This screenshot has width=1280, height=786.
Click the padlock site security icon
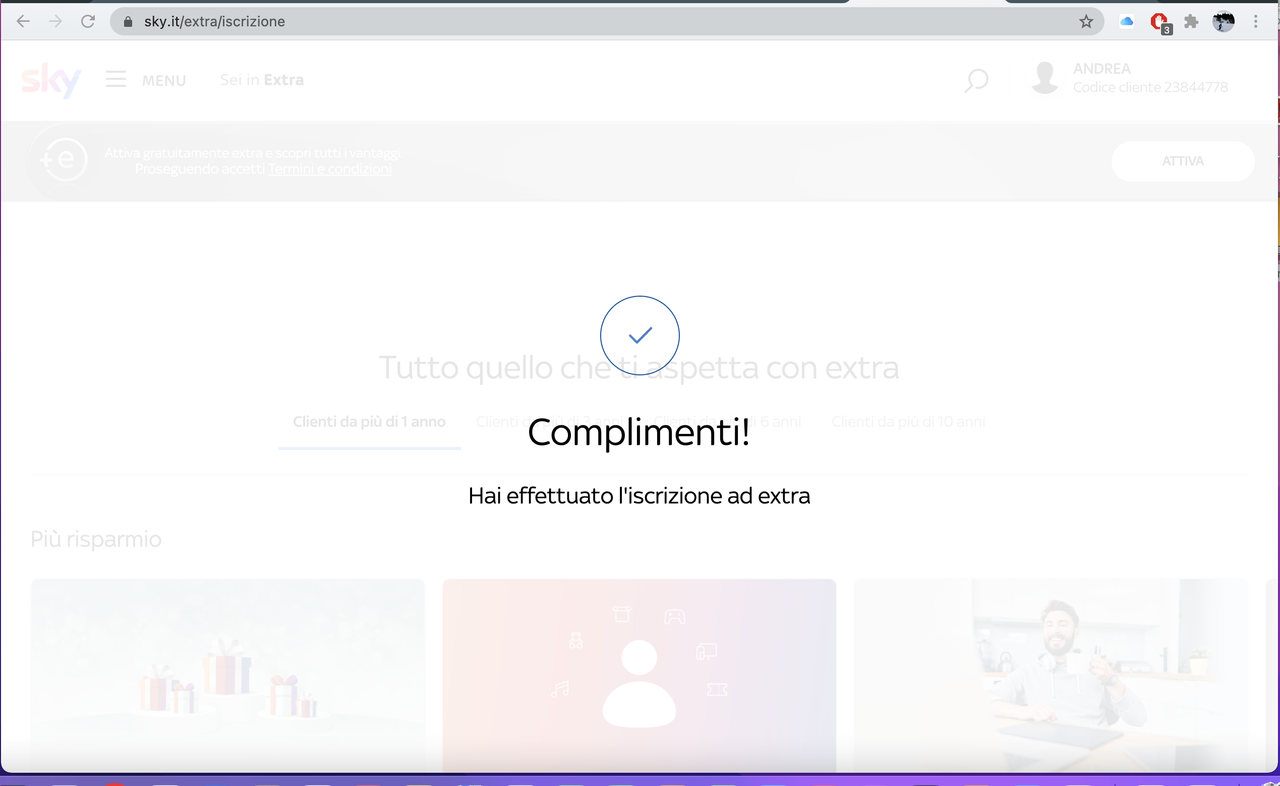point(128,21)
